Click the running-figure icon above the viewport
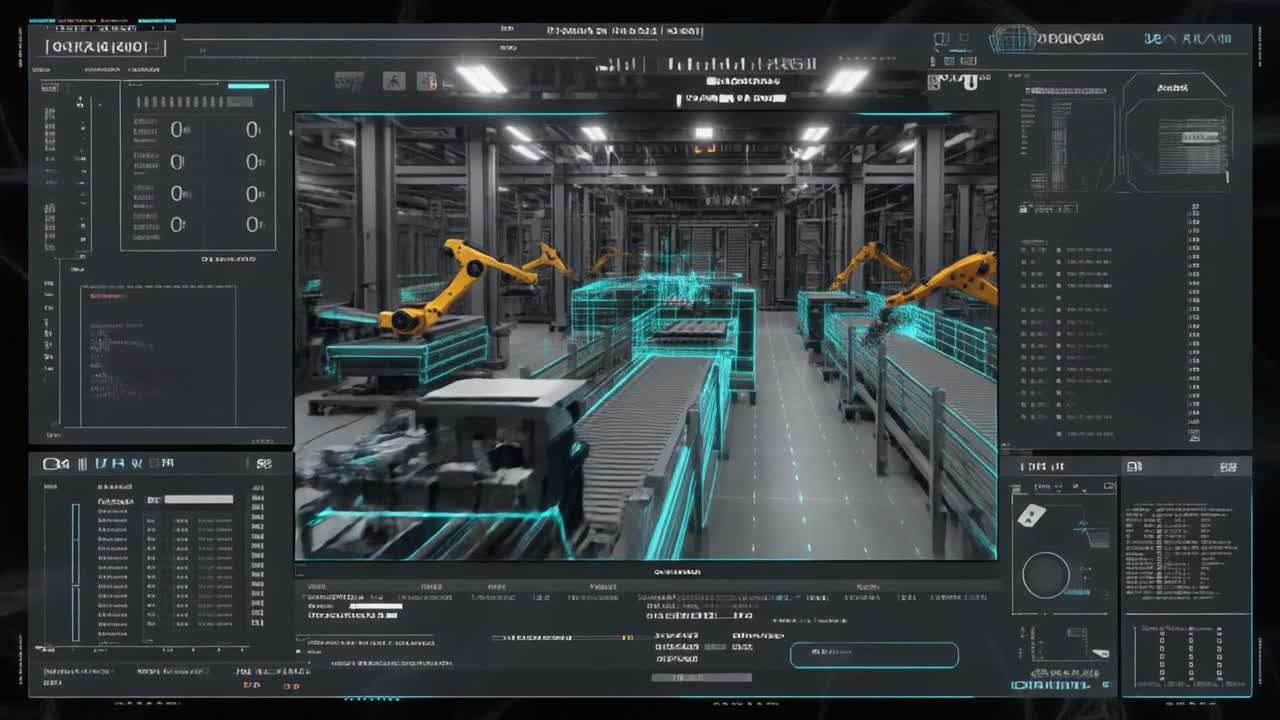This screenshot has height=720, width=1280. click(394, 81)
